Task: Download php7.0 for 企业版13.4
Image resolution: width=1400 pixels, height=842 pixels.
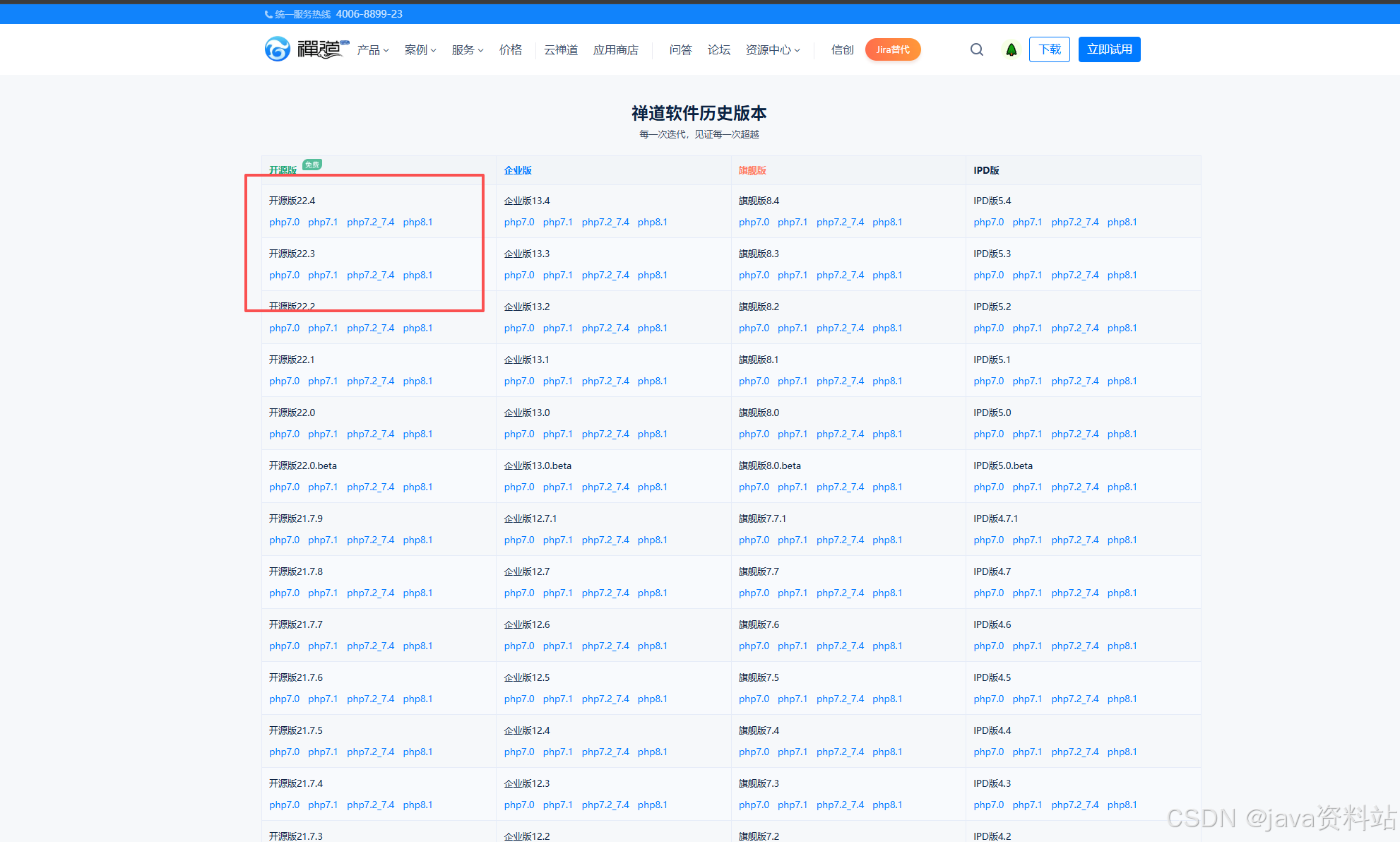Action: point(519,222)
